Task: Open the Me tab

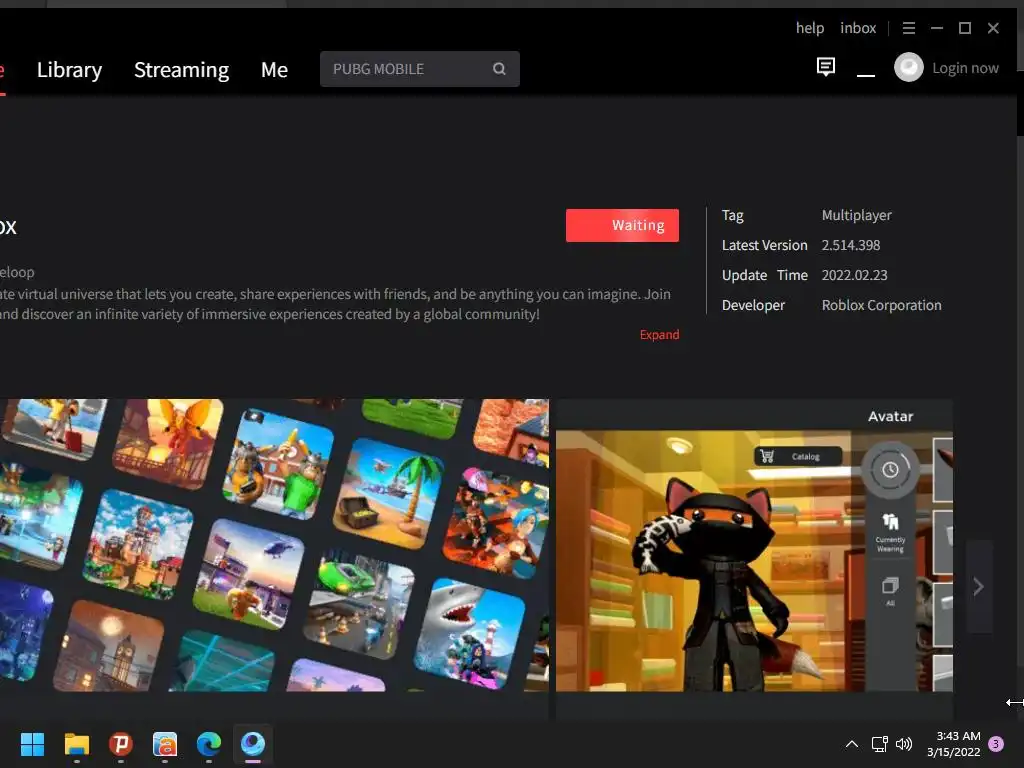Action: [x=274, y=69]
